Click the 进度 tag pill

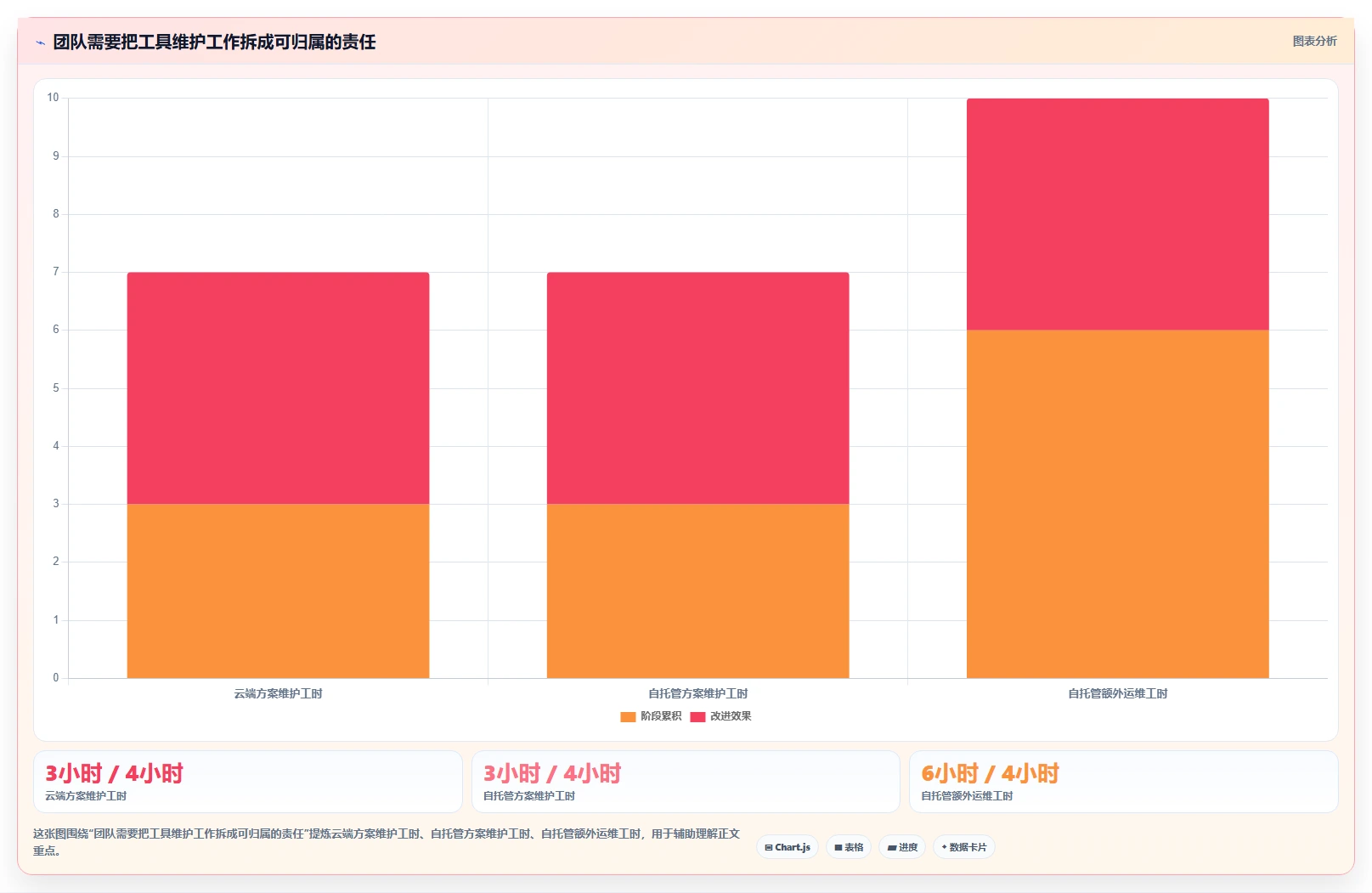[902, 847]
